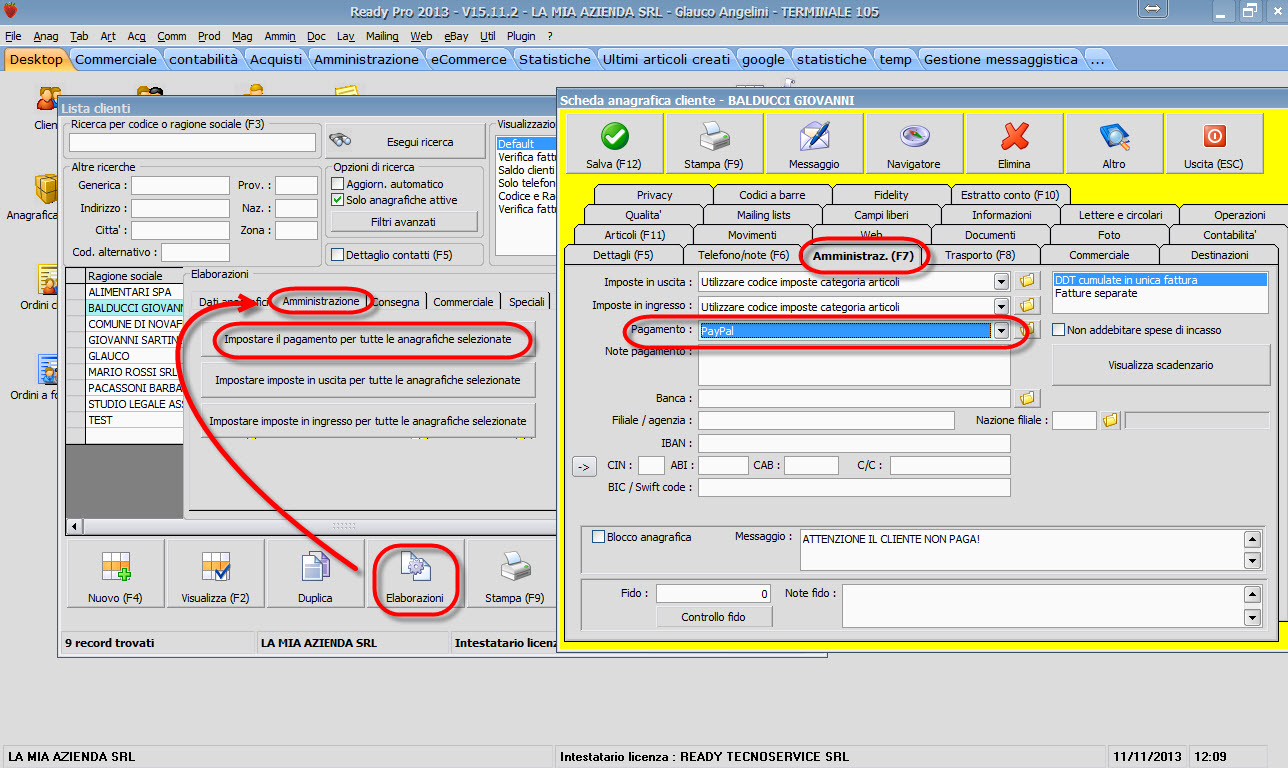Open the Ammin menu

point(278,36)
